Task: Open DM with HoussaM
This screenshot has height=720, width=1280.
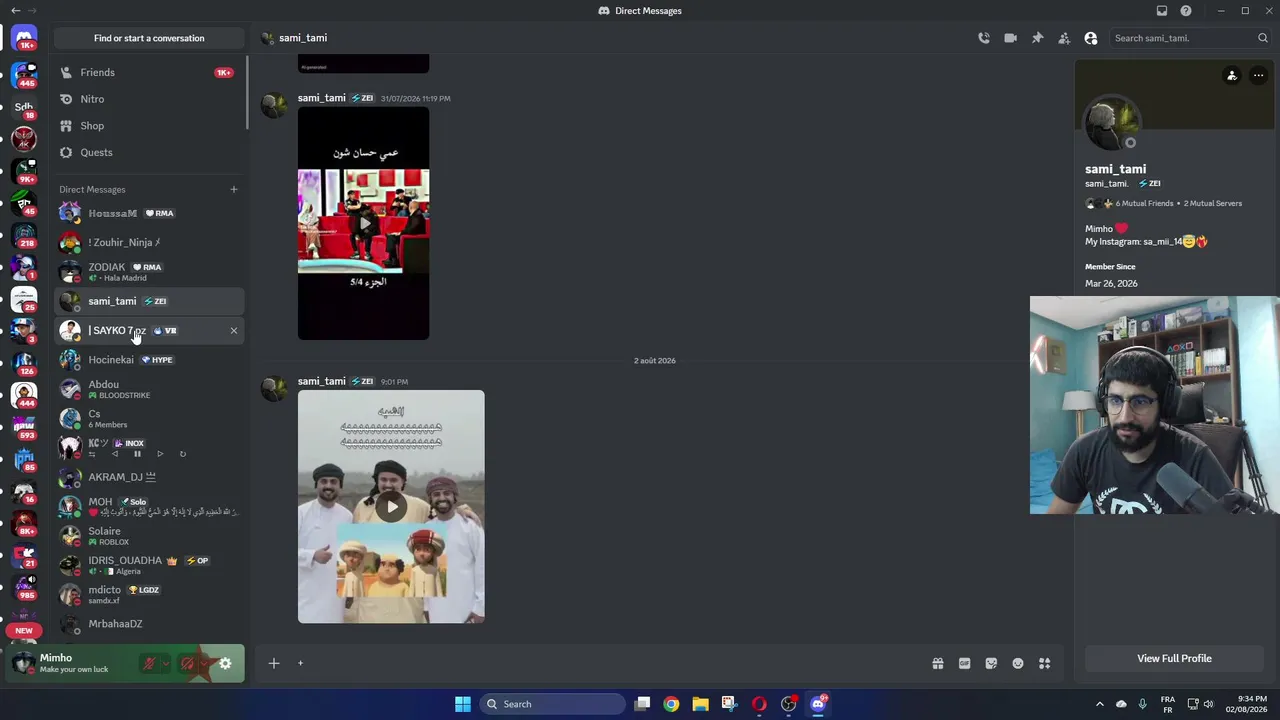Action: [x=149, y=213]
